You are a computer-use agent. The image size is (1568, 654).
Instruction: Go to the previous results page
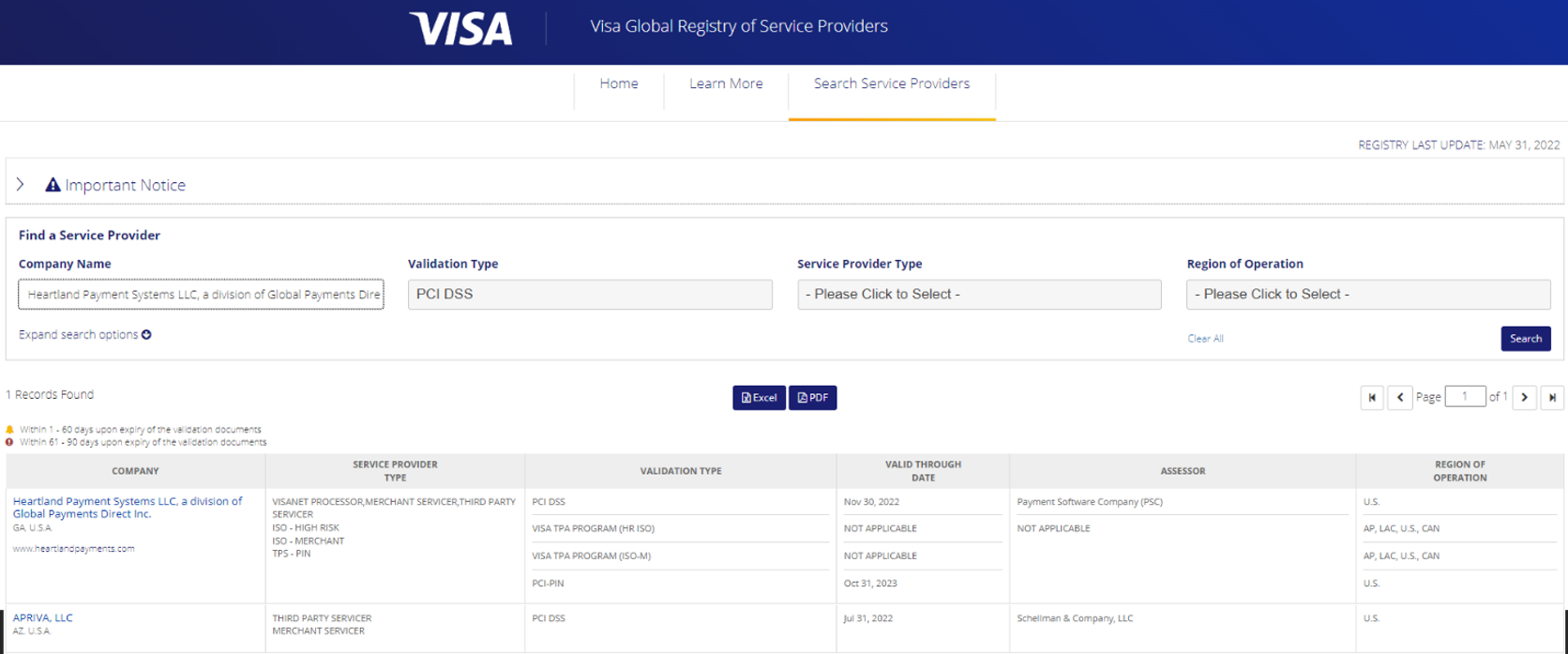pos(1399,398)
